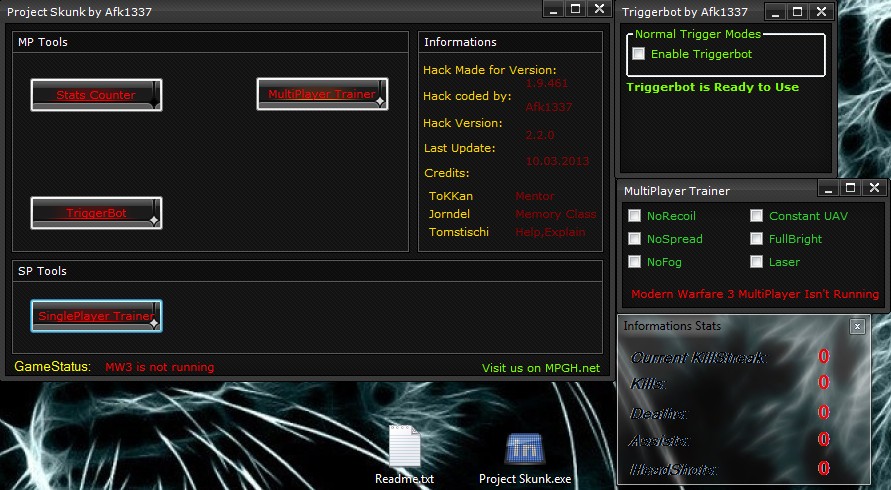Minimize the Project Skunk window
Screen dimensions: 891x490
[553, 10]
